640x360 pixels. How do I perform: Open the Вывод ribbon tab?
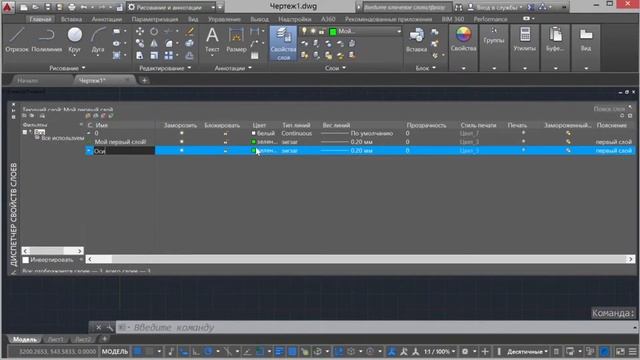pyautogui.click(x=259, y=19)
